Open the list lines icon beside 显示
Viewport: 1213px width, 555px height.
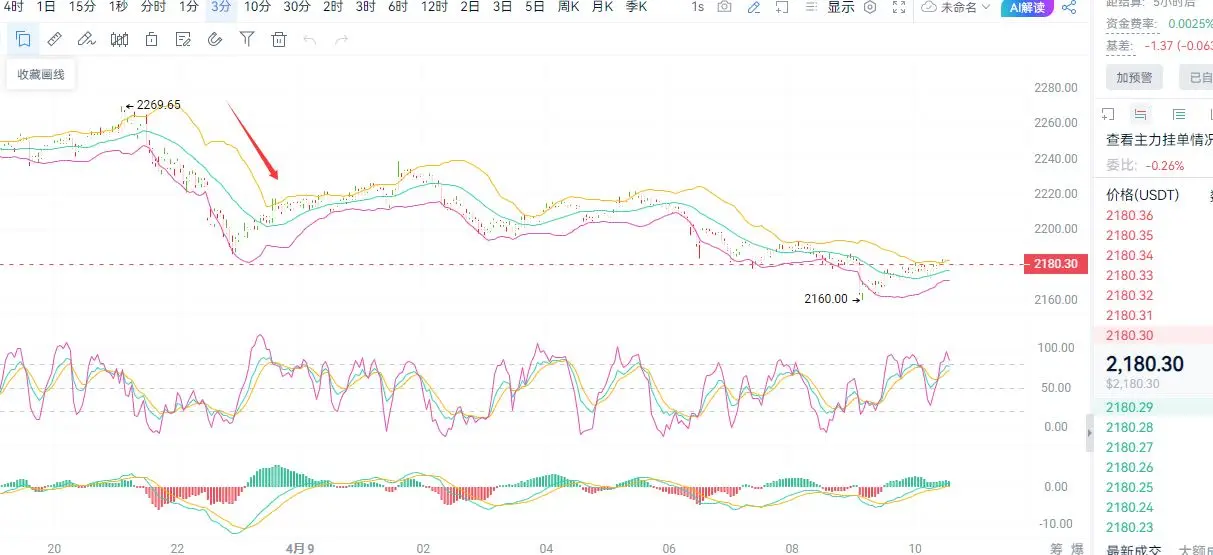pos(809,7)
